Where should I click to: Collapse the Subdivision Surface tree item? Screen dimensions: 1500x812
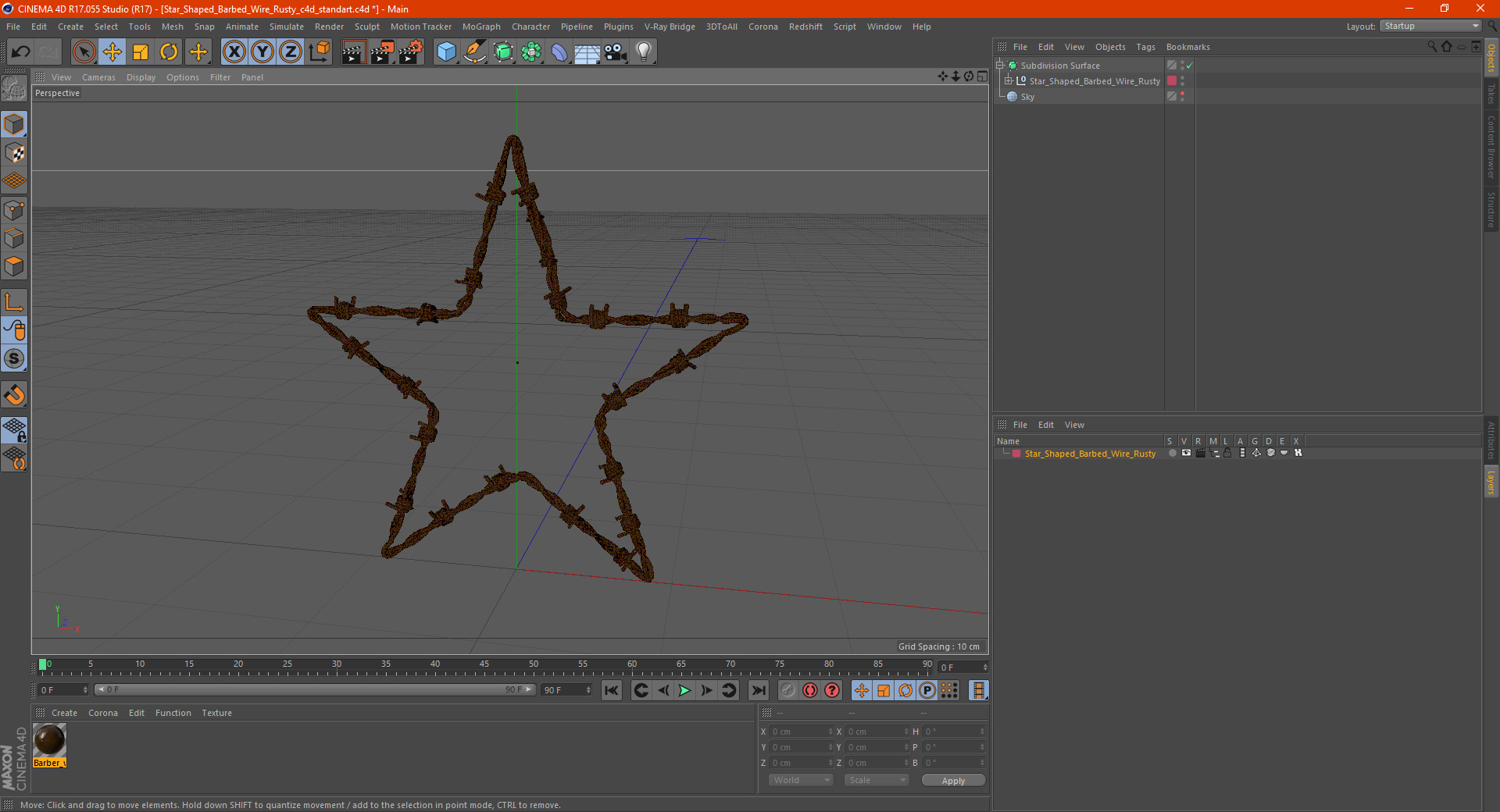point(999,66)
